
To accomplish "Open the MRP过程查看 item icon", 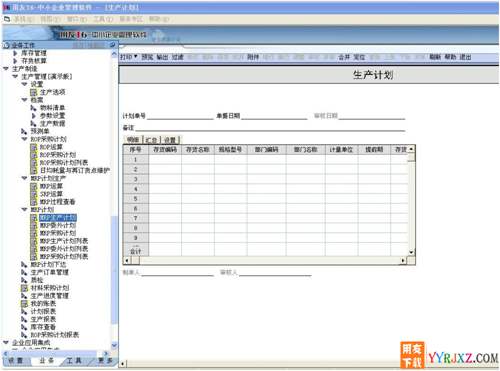I will click(x=34, y=202).
